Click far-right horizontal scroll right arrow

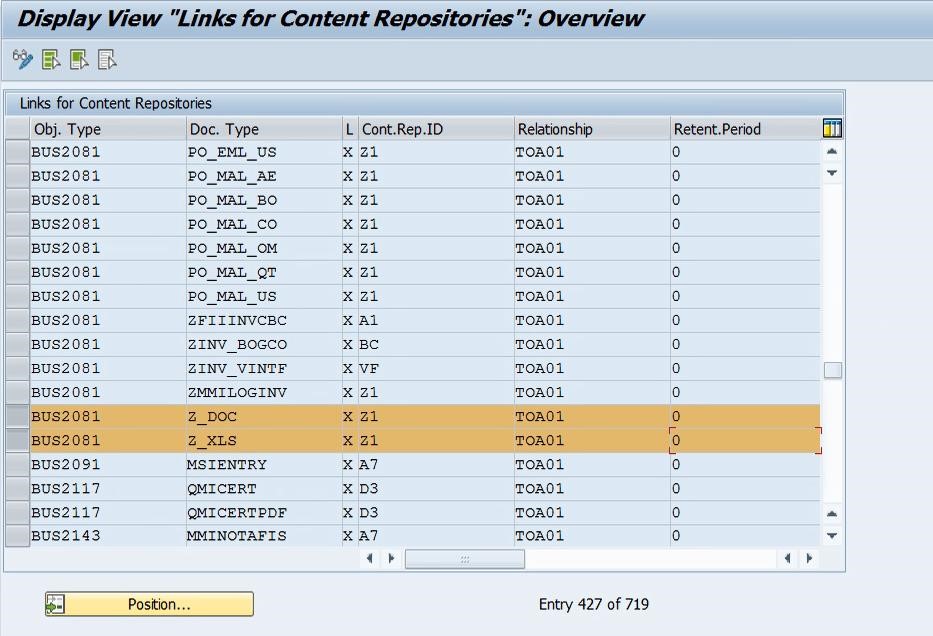click(x=809, y=558)
